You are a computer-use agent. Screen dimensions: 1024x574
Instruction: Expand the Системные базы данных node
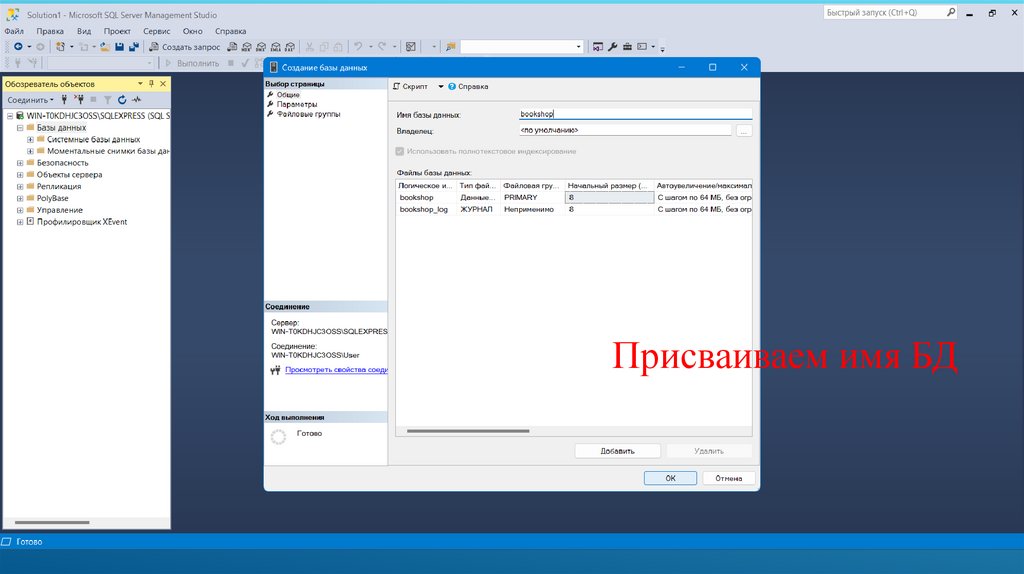click(30, 140)
